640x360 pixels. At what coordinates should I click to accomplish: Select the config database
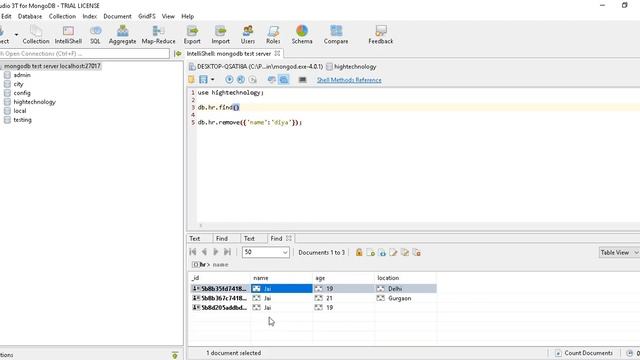(x=22, y=93)
